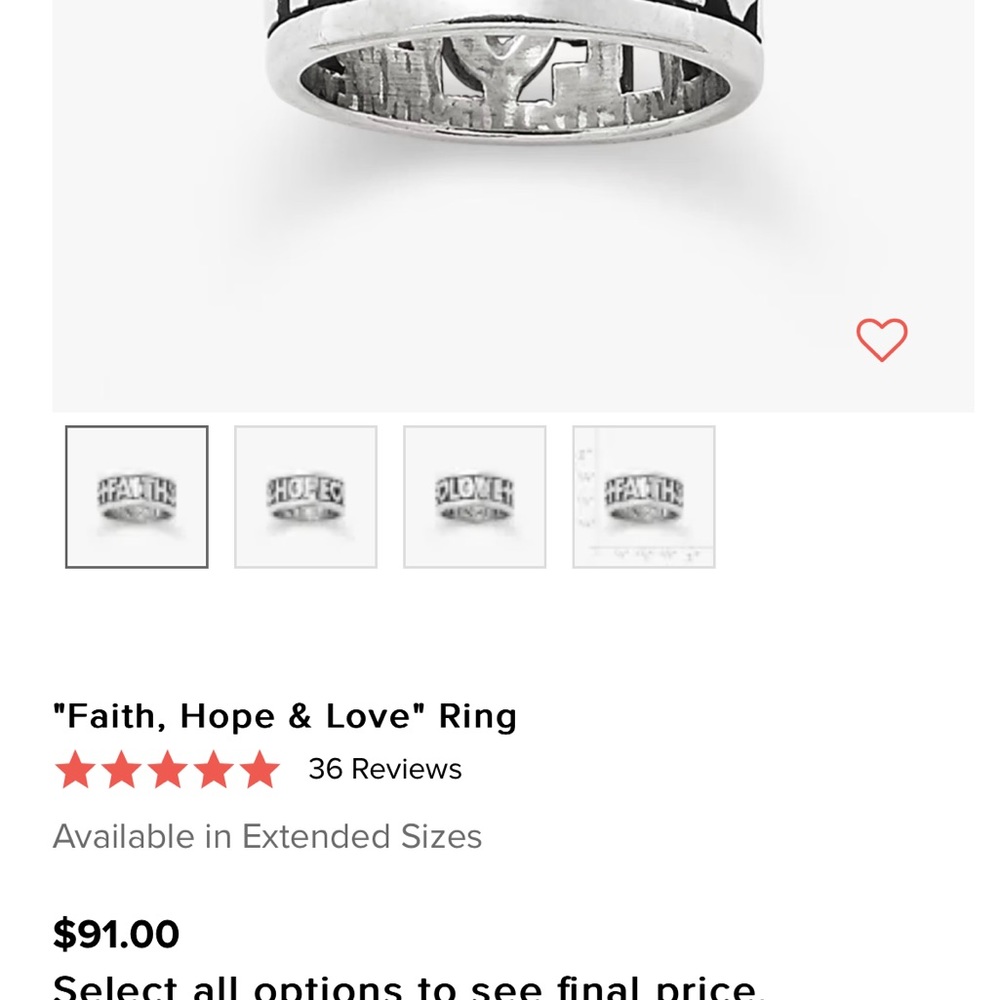Click the Available in Extended Sizes text
Image resolution: width=1000 pixels, height=1000 pixels.
coord(268,837)
